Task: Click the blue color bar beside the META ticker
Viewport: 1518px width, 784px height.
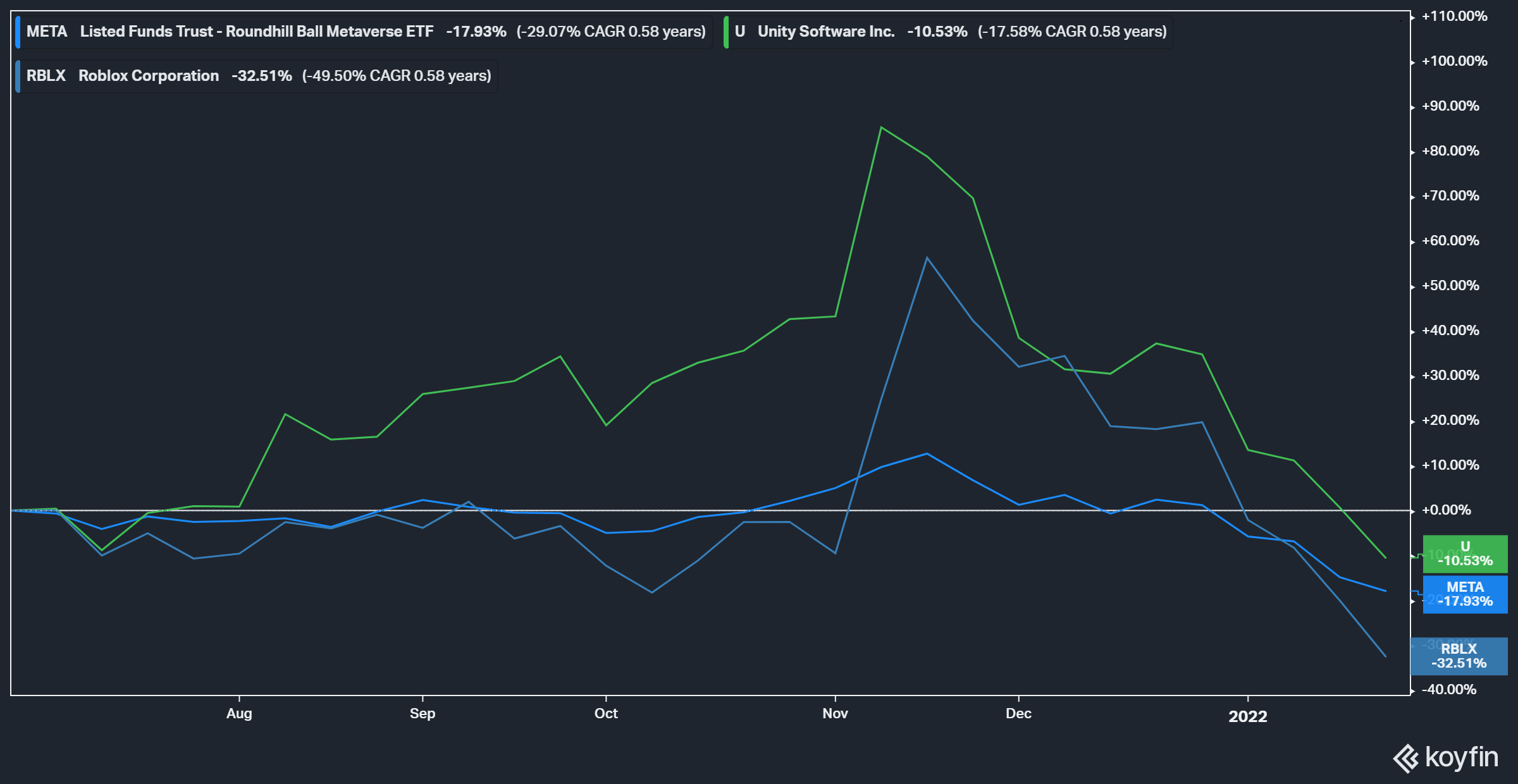Action: pyautogui.click(x=18, y=31)
